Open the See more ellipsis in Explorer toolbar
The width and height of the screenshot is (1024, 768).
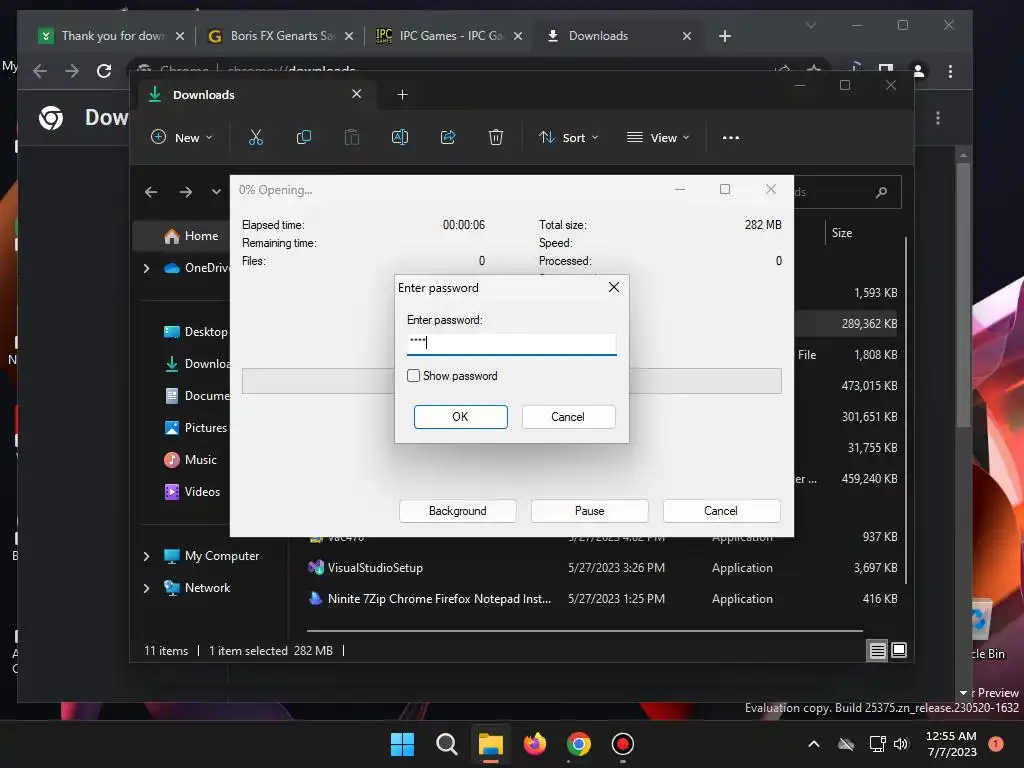tap(731, 138)
